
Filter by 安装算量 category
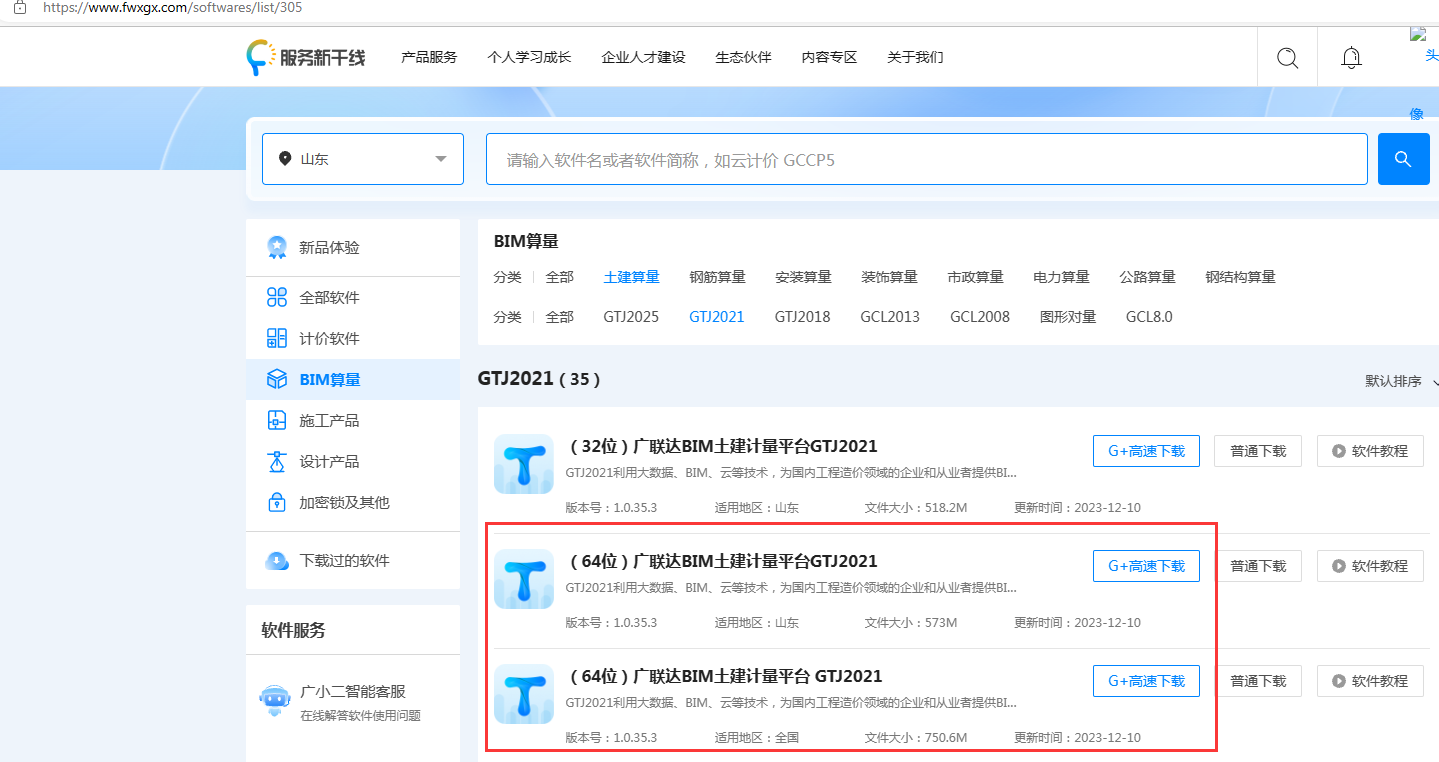click(x=803, y=277)
